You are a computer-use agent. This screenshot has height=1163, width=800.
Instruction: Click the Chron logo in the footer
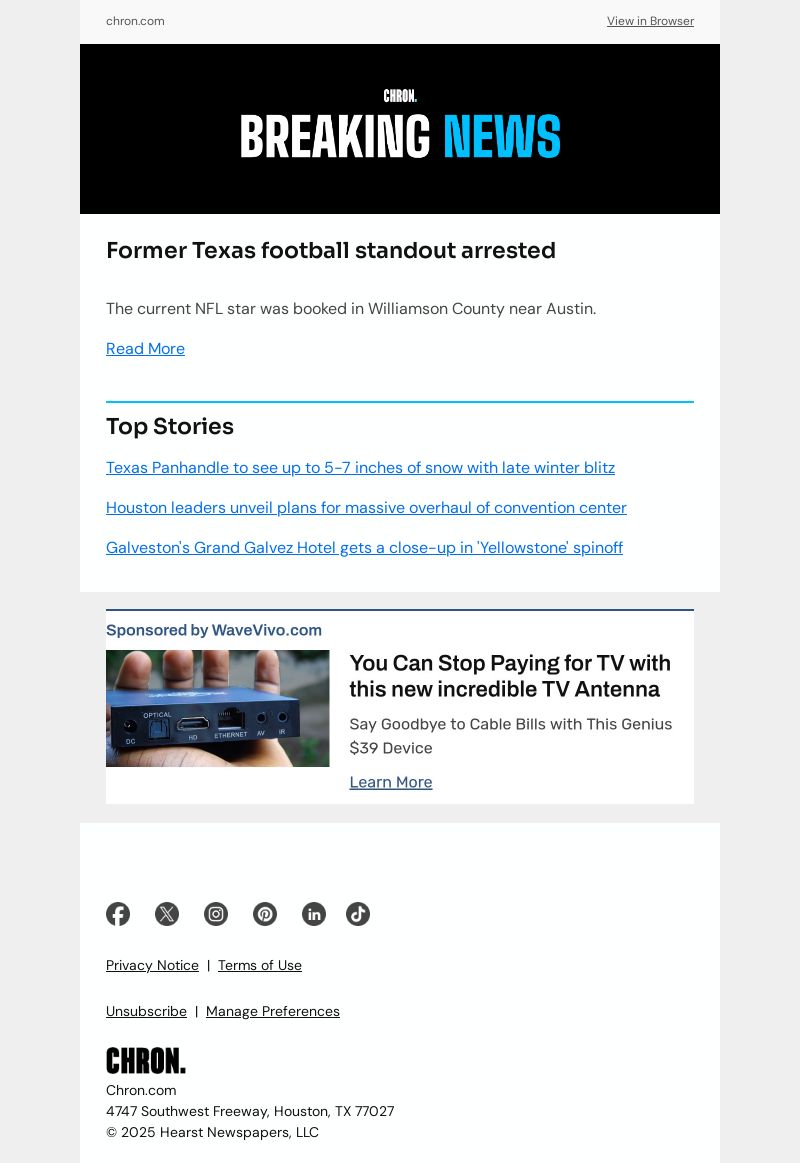coord(146,1061)
